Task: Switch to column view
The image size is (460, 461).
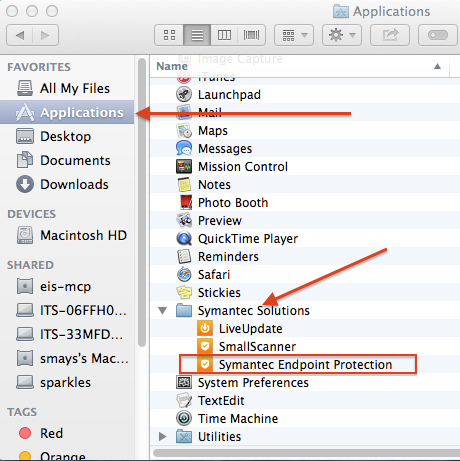Action: [224, 35]
